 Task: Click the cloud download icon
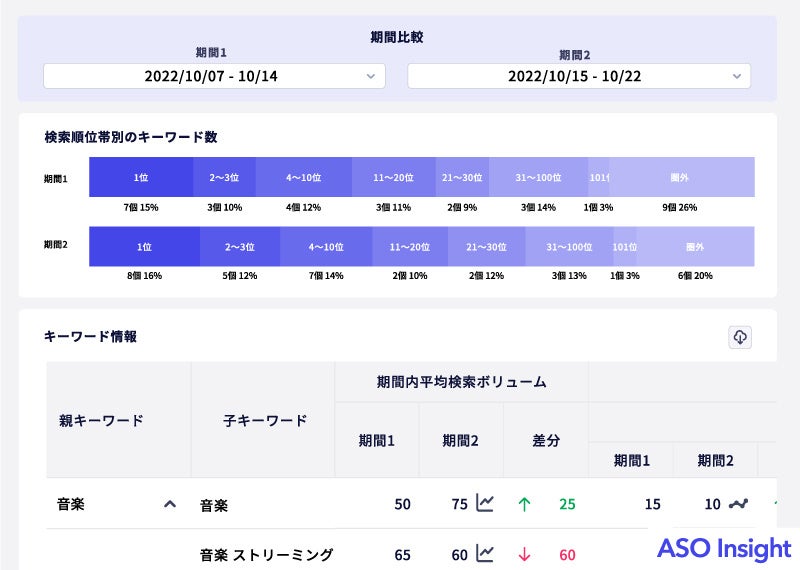pos(740,337)
